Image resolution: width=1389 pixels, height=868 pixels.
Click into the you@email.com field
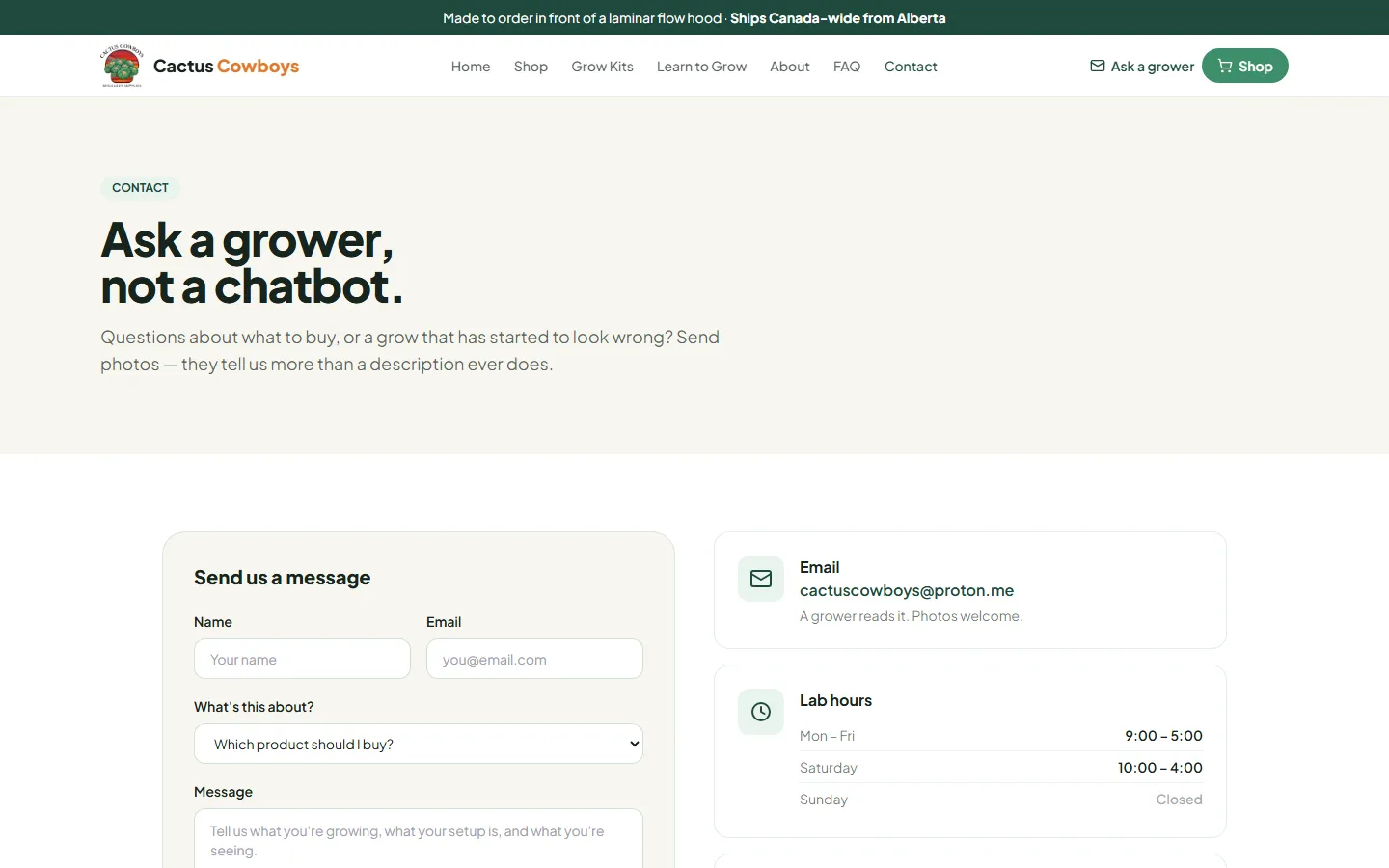(x=534, y=659)
